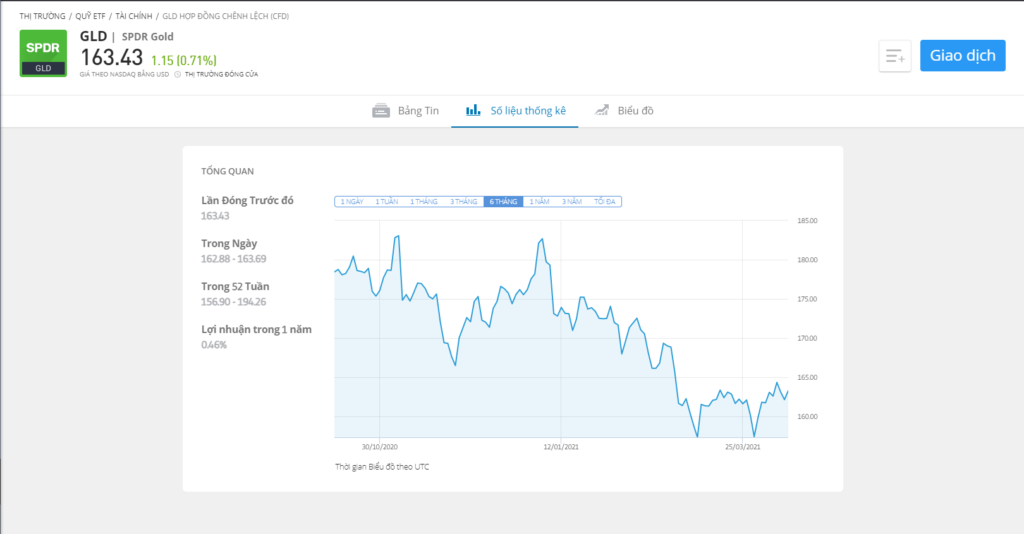Viewport: 1024px width, 534px height.
Task: Click the Trong 52 Tuần label
Action: (x=235, y=287)
